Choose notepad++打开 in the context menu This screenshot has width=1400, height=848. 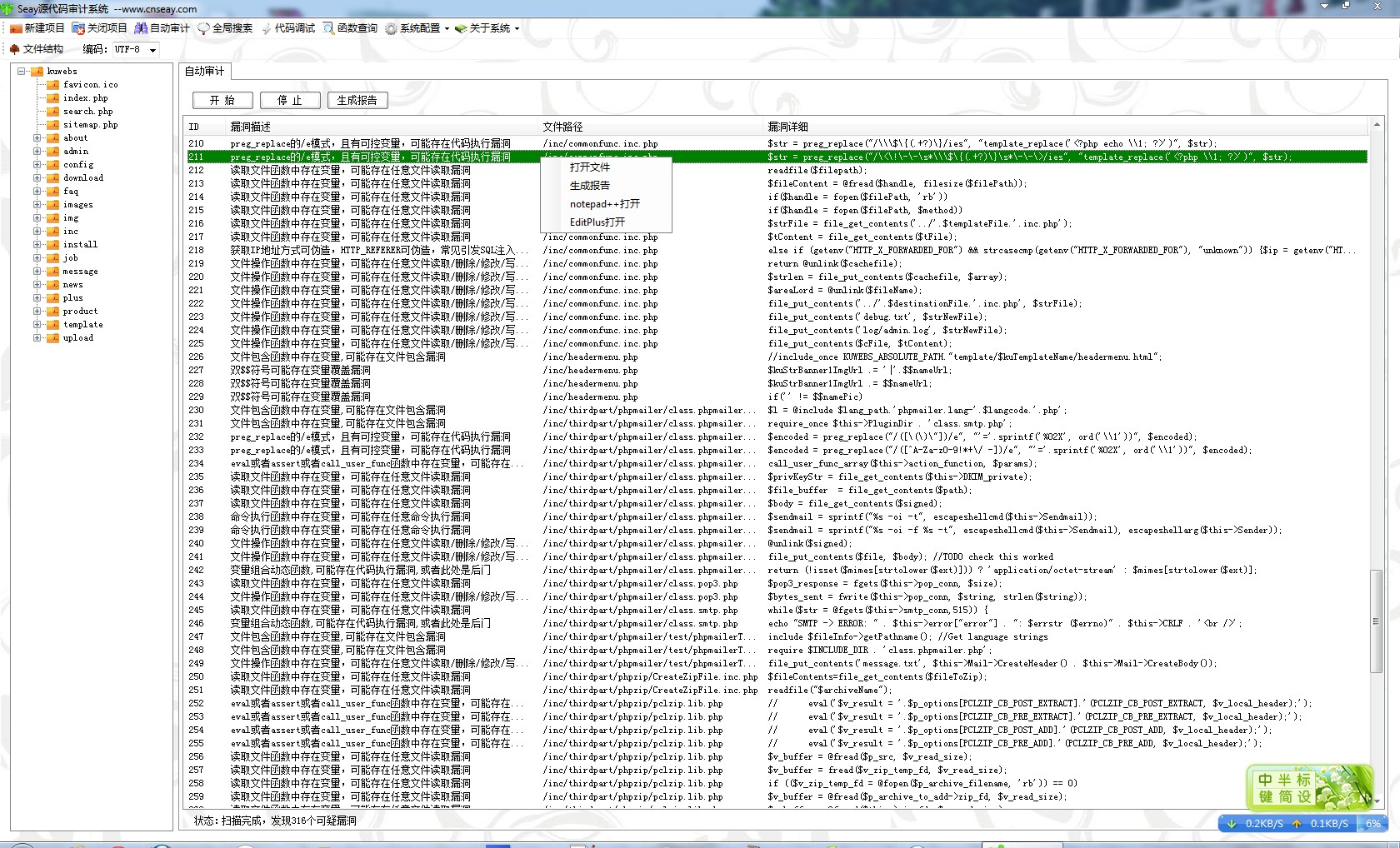tap(604, 204)
